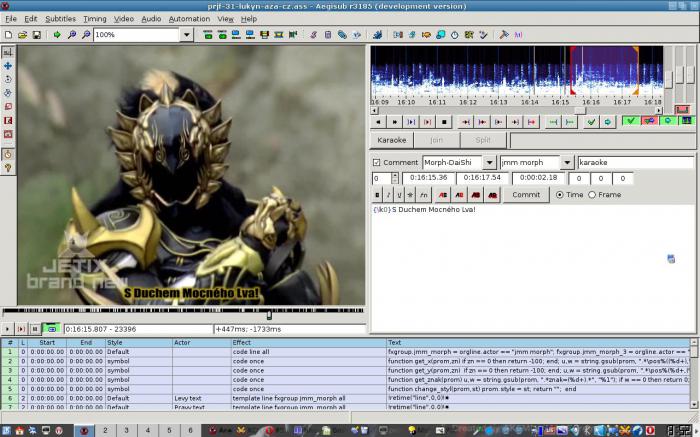Open the Audio menu
The width and height of the screenshot is (700, 437).
coord(151,19)
